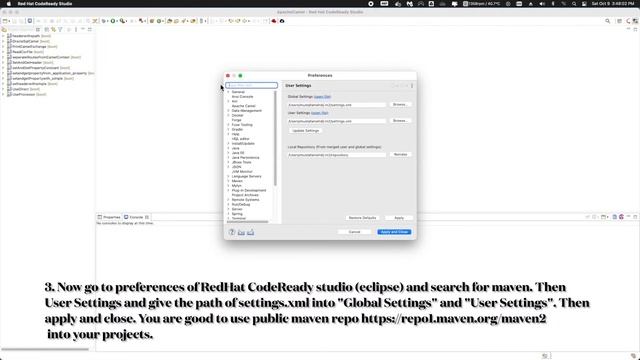640x360 pixels.
Task: Expand the General preferences node
Action: pyautogui.click(x=229, y=92)
